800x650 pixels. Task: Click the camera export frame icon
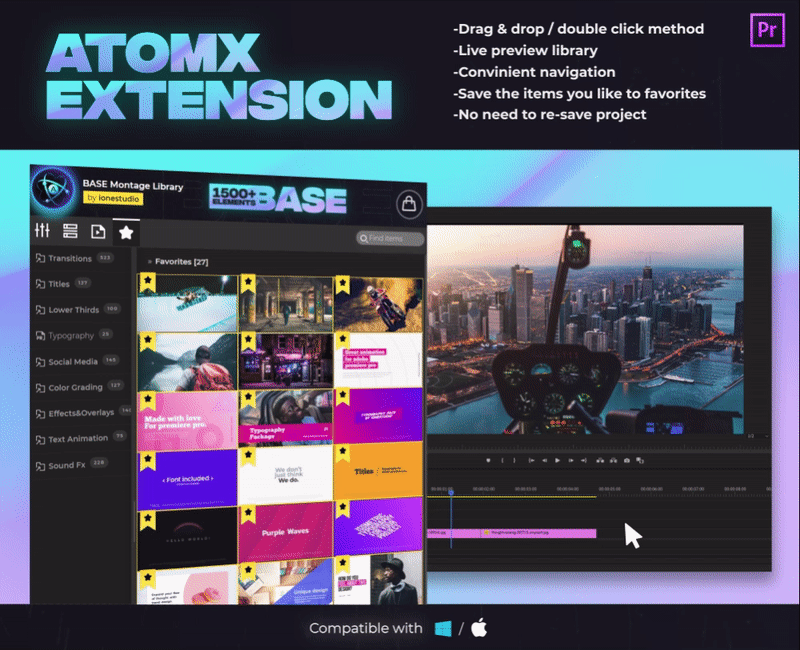627,460
